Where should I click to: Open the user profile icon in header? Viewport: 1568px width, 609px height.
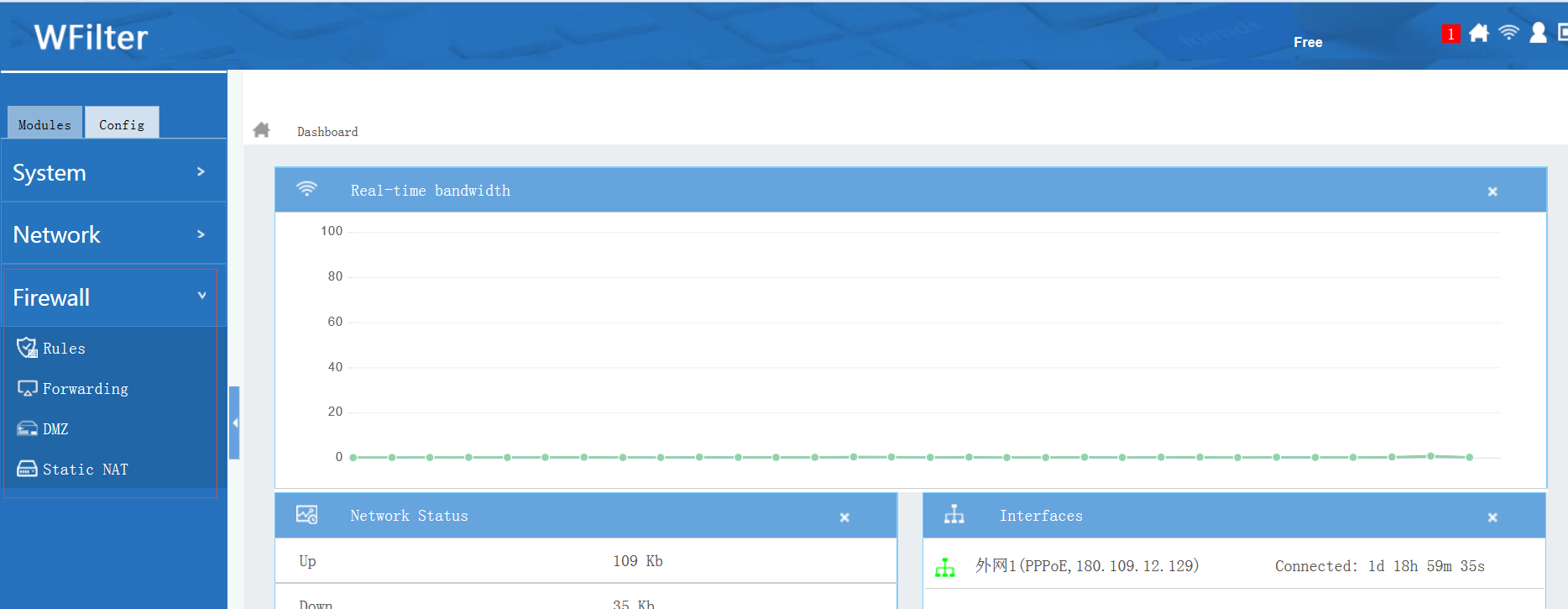(1538, 33)
